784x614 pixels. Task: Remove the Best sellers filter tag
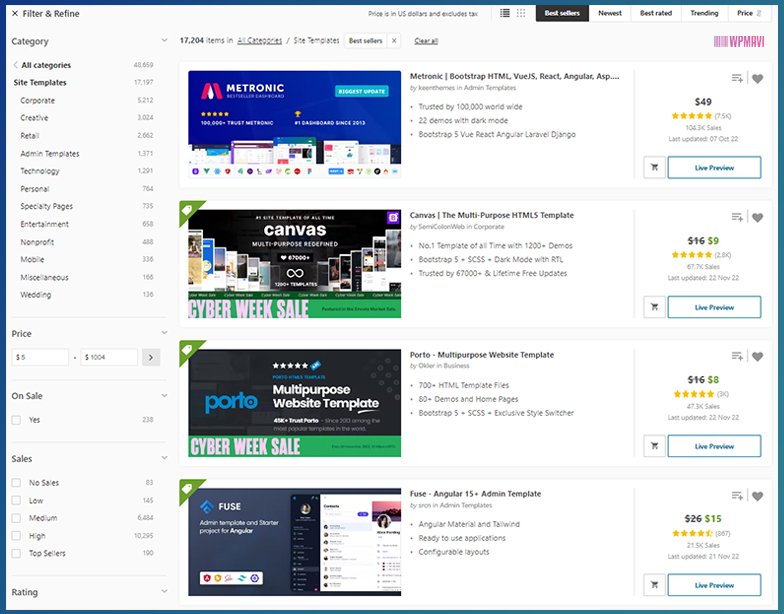tap(394, 40)
